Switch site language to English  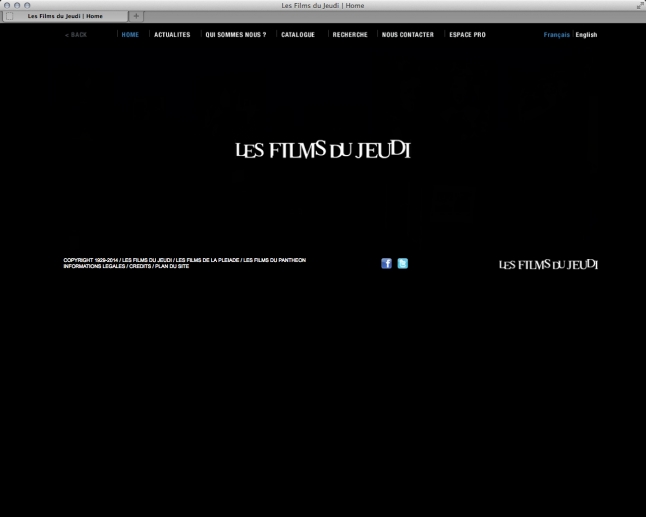click(x=586, y=35)
